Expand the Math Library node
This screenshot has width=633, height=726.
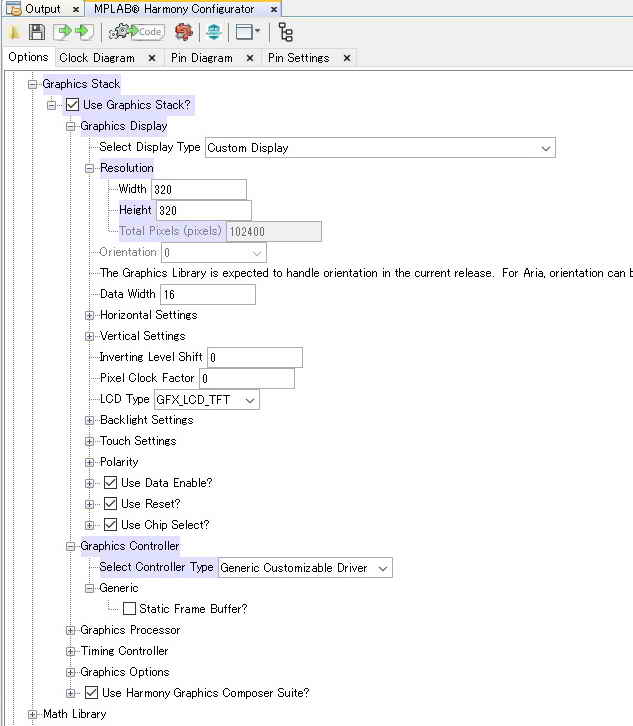tap(32, 714)
